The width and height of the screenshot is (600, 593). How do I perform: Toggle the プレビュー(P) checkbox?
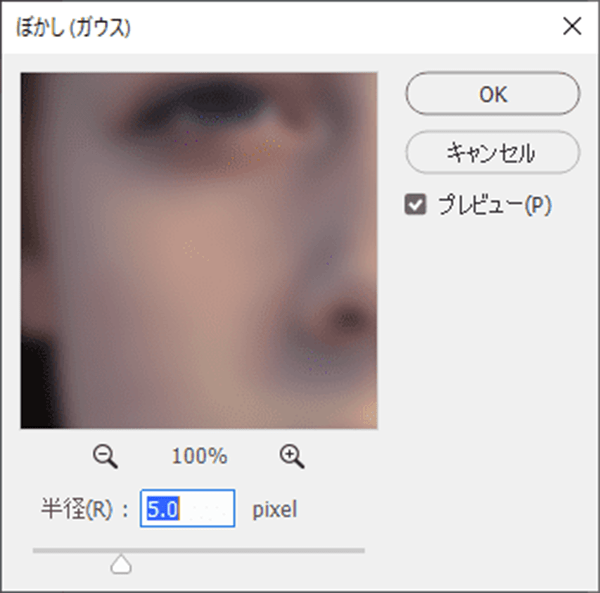click(415, 205)
